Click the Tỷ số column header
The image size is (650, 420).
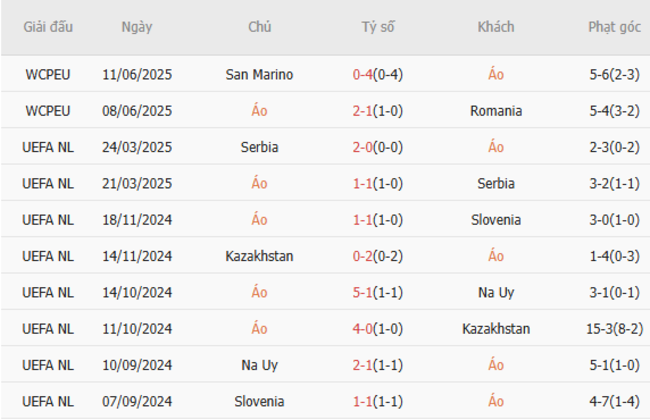pyautogui.click(x=378, y=27)
